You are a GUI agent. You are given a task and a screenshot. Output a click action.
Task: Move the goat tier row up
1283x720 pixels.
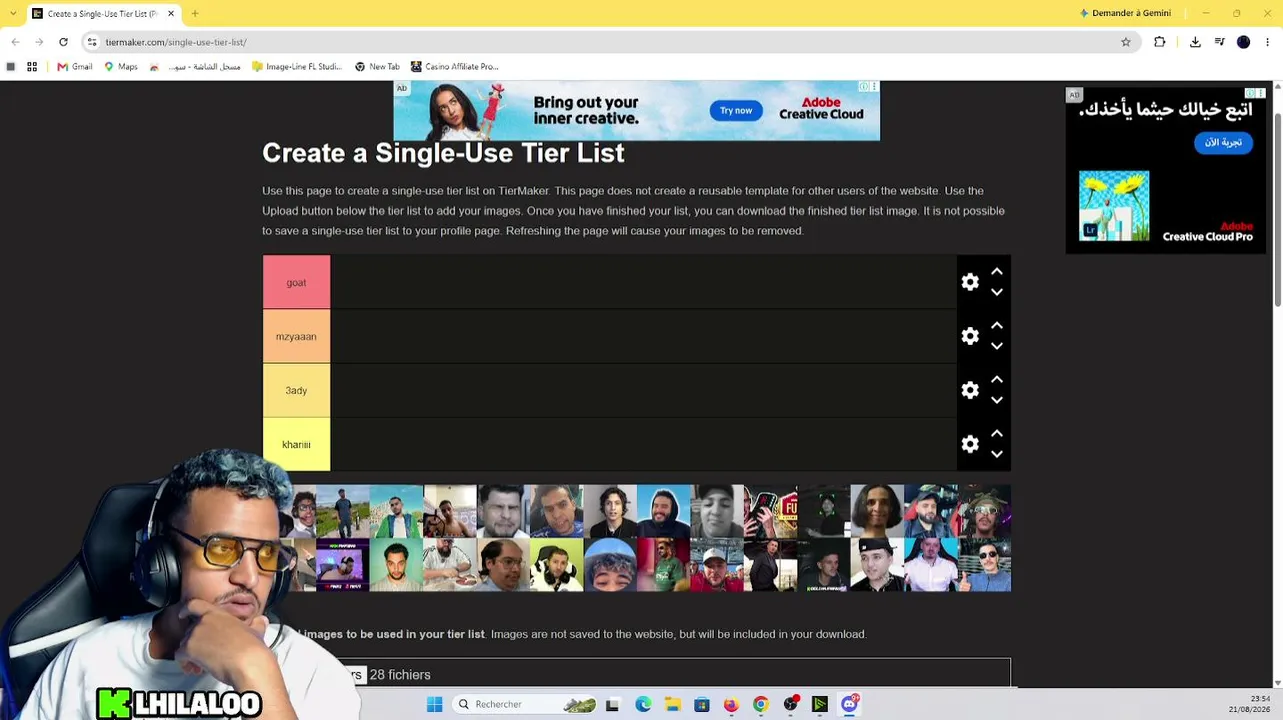[x=997, y=271]
